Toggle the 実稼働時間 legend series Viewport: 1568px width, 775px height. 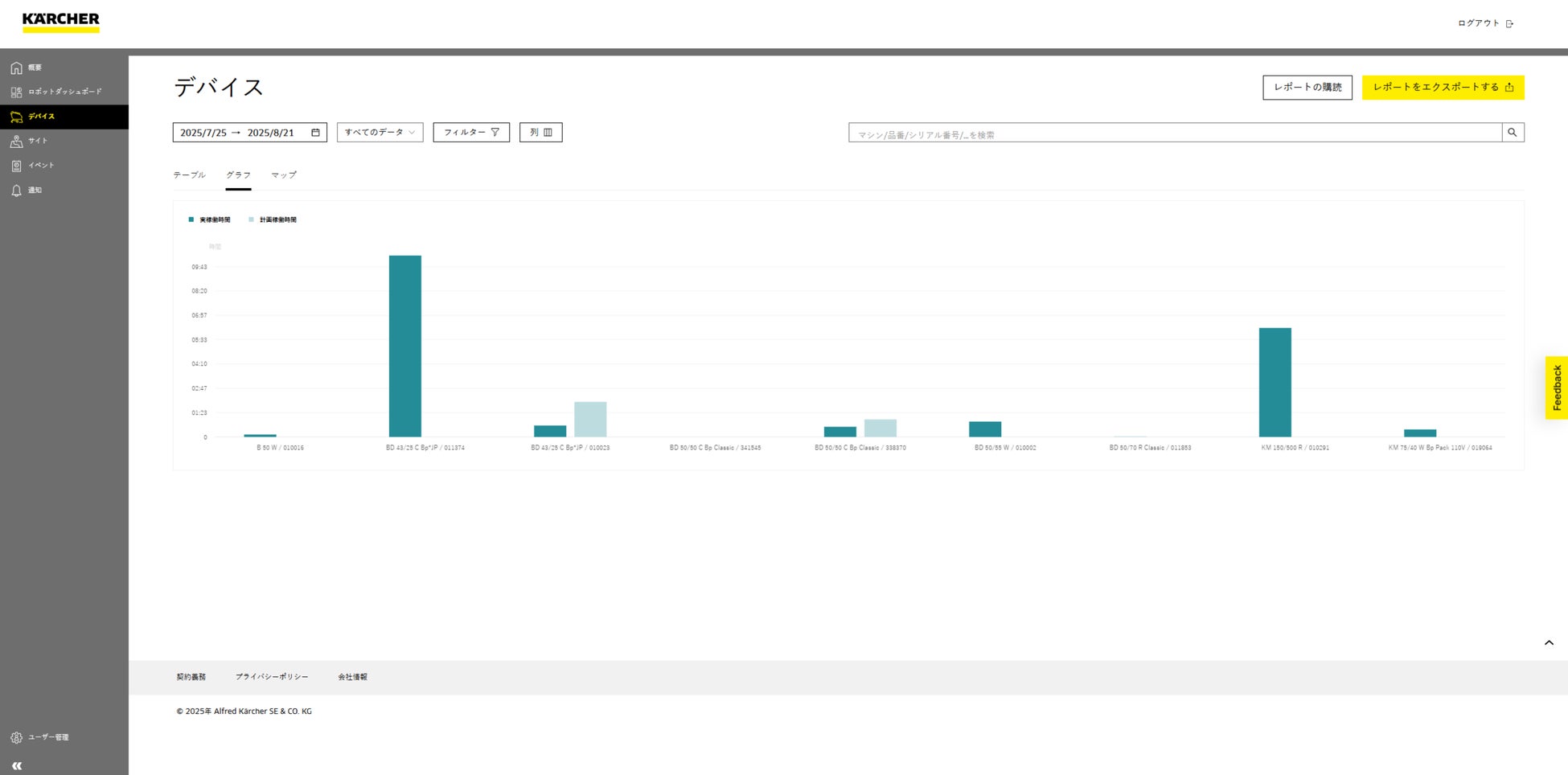tap(209, 219)
